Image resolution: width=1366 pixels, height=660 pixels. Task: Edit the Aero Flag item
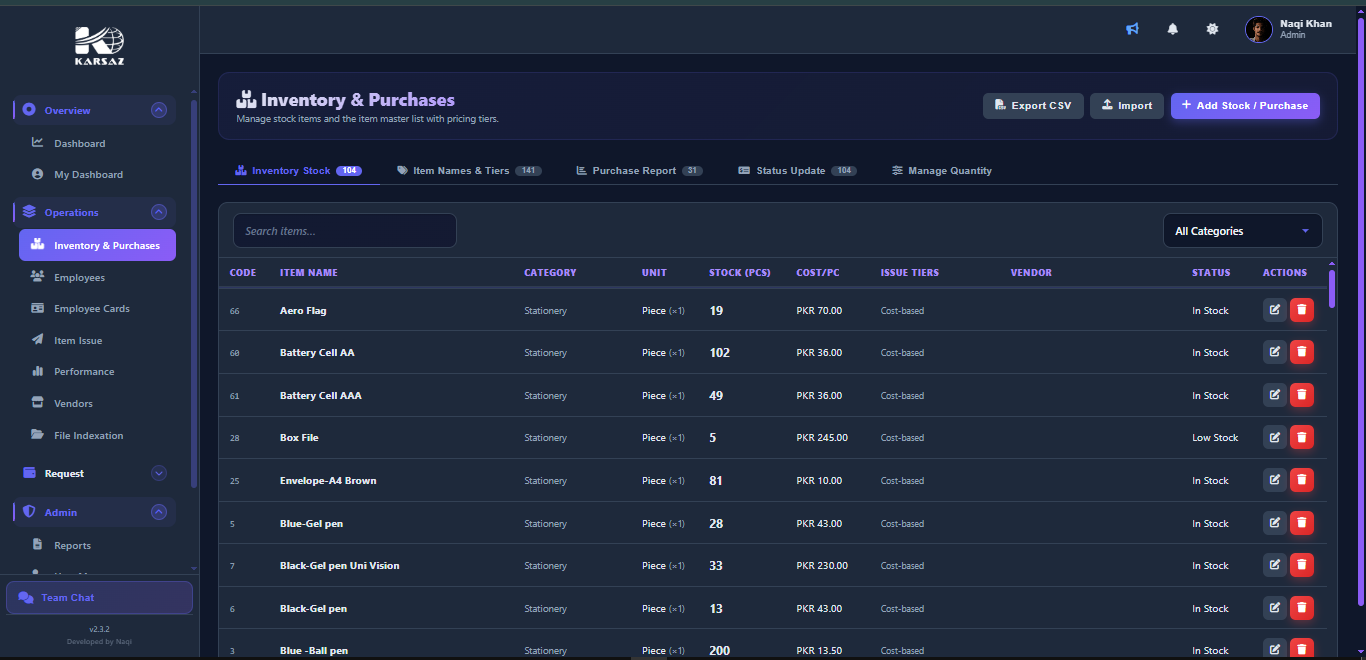pos(1274,310)
